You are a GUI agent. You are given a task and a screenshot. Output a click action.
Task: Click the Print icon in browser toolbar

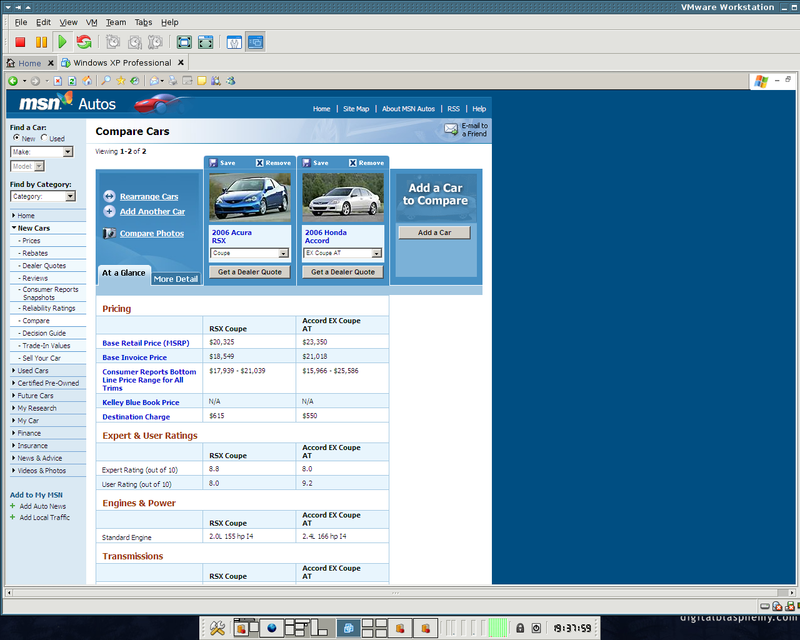coord(173,81)
